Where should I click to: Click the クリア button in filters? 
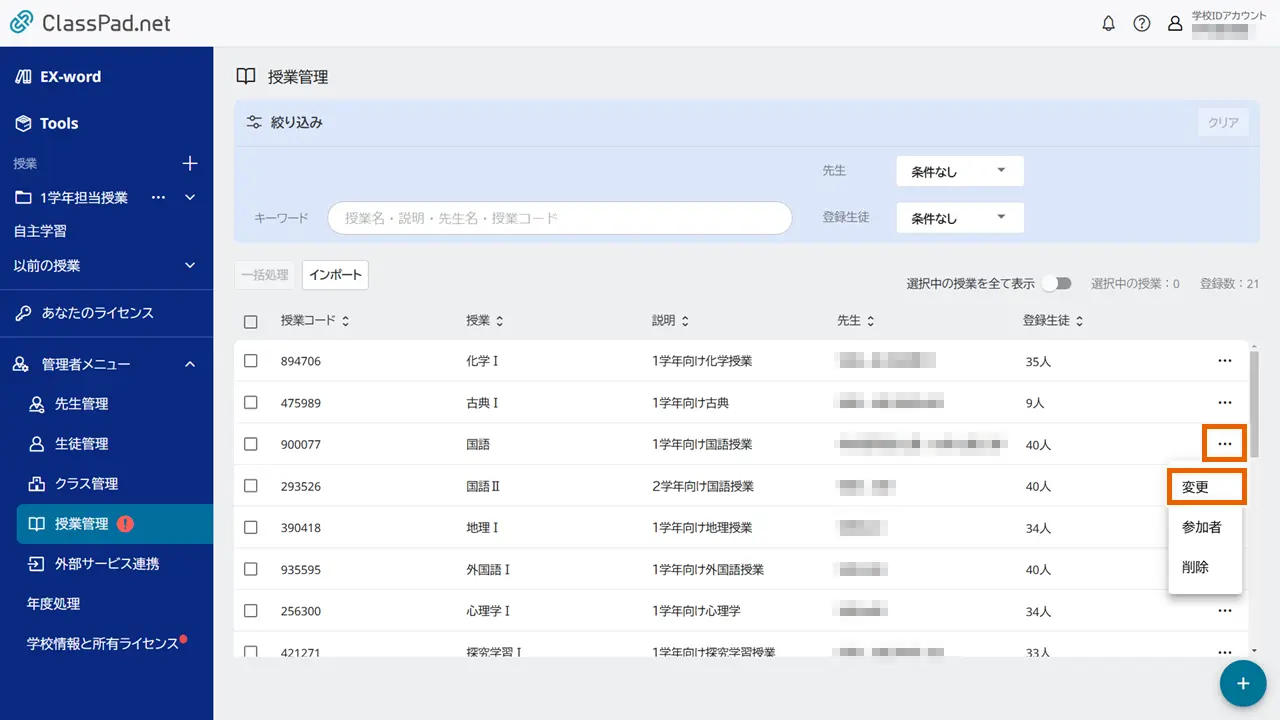pos(1222,121)
